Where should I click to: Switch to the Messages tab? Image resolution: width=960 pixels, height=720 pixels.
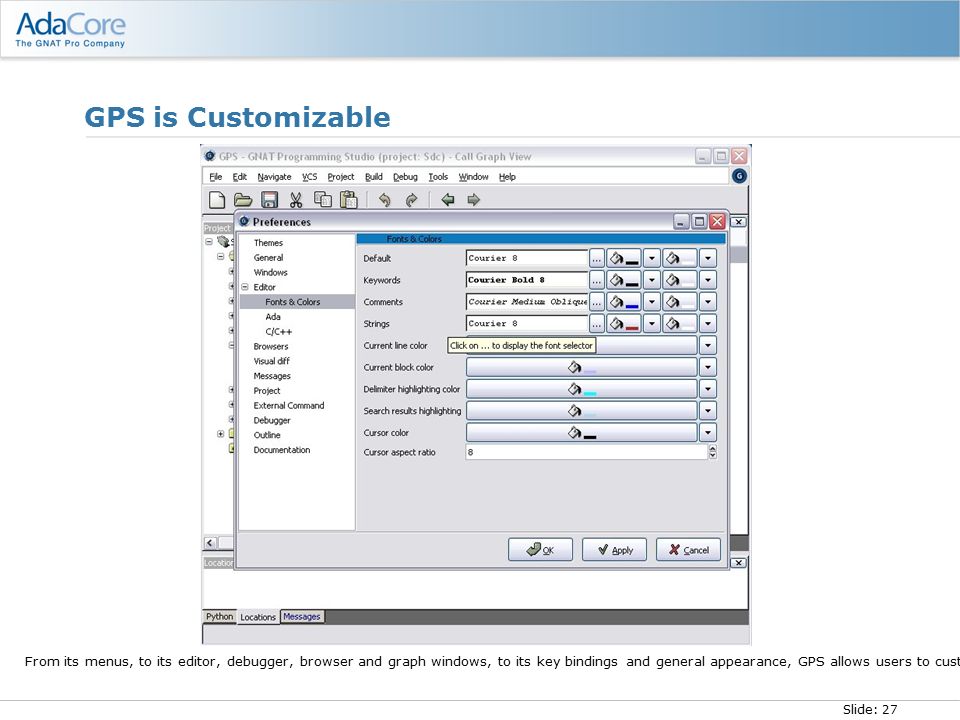tap(302, 617)
